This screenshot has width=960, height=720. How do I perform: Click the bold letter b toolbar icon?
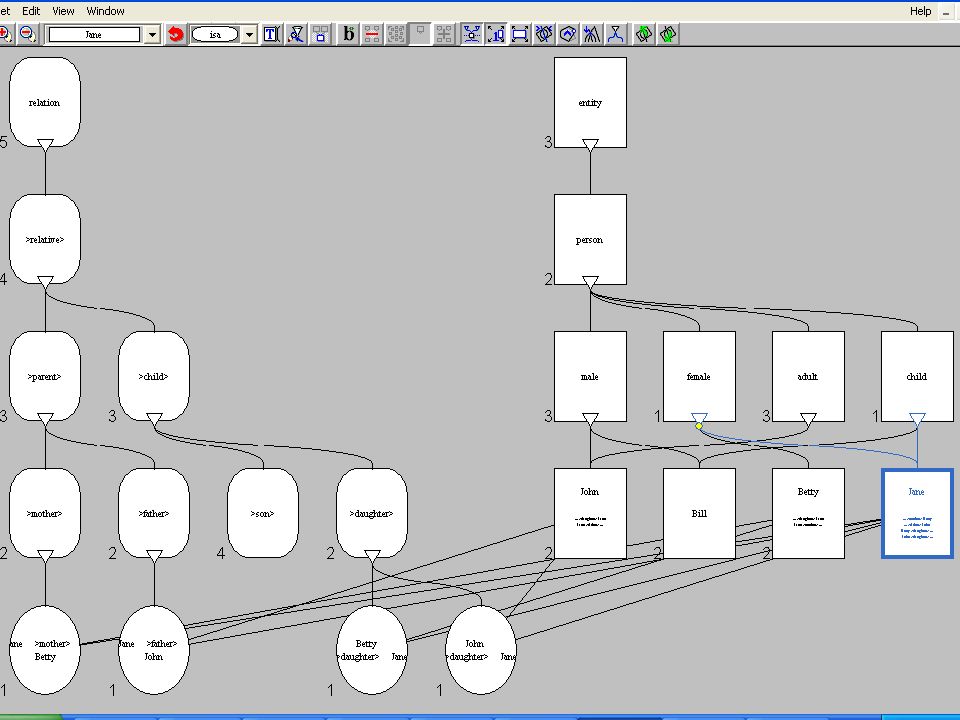[x=348, y=34]
